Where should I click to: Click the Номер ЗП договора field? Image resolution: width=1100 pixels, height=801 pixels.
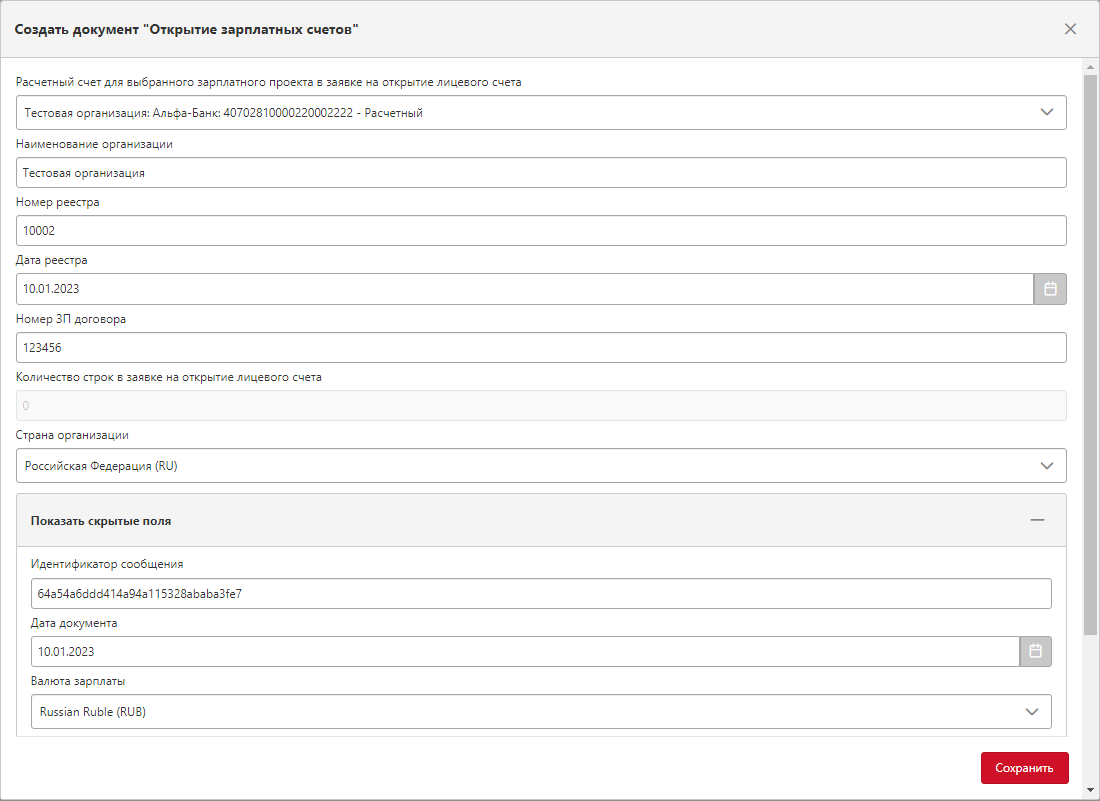(x=541, y=348)
